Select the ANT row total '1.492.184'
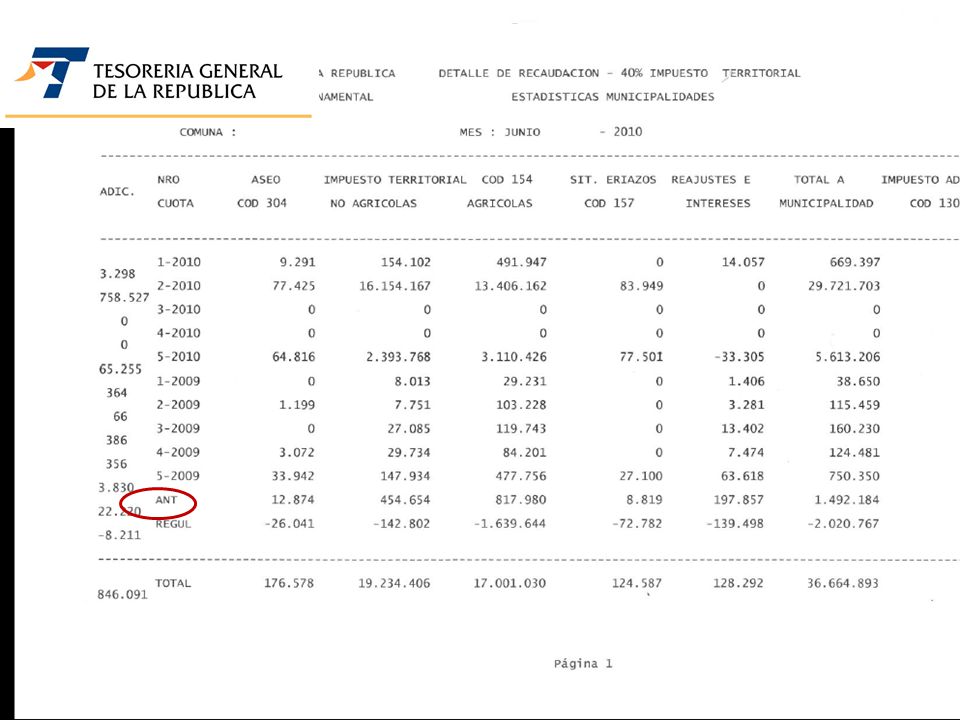 point(847,500)
